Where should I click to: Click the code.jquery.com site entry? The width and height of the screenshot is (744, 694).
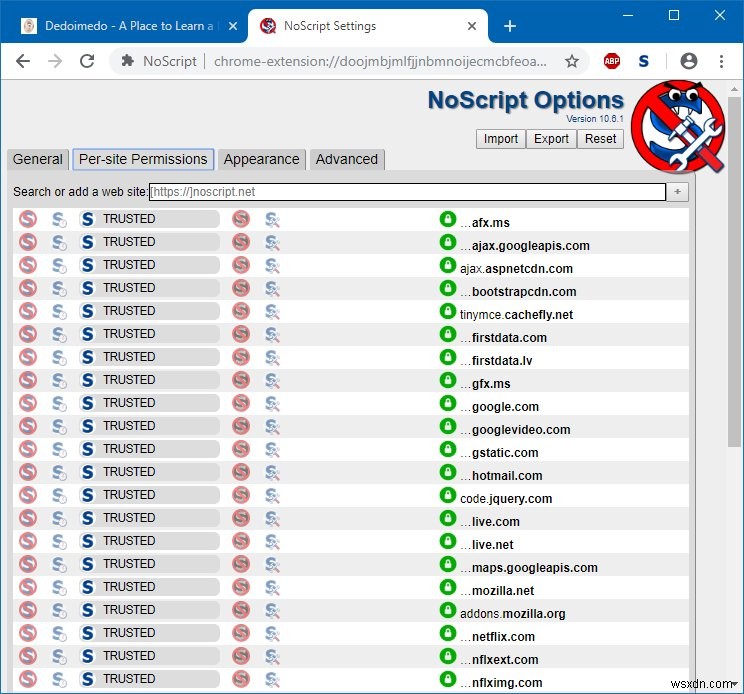[x=506, y=499]
